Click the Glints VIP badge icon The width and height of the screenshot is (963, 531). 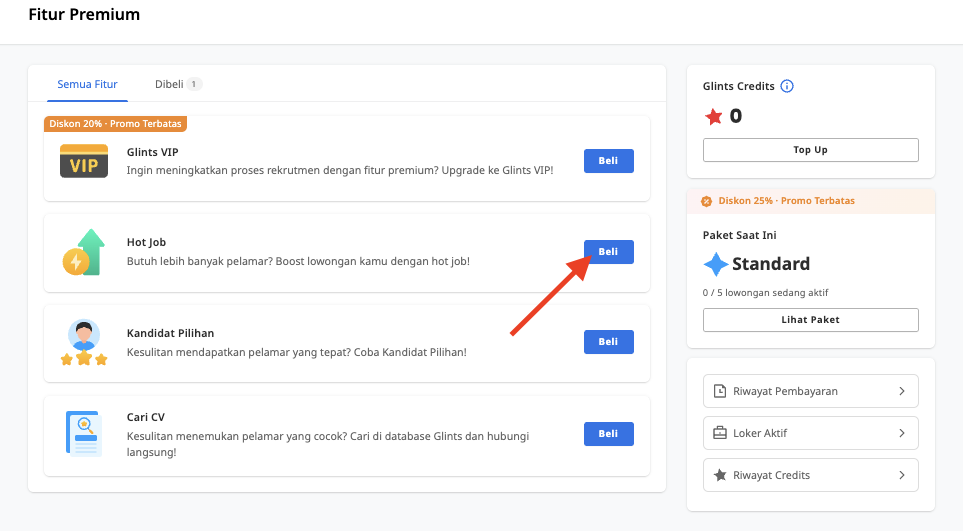tap(84, 162)
